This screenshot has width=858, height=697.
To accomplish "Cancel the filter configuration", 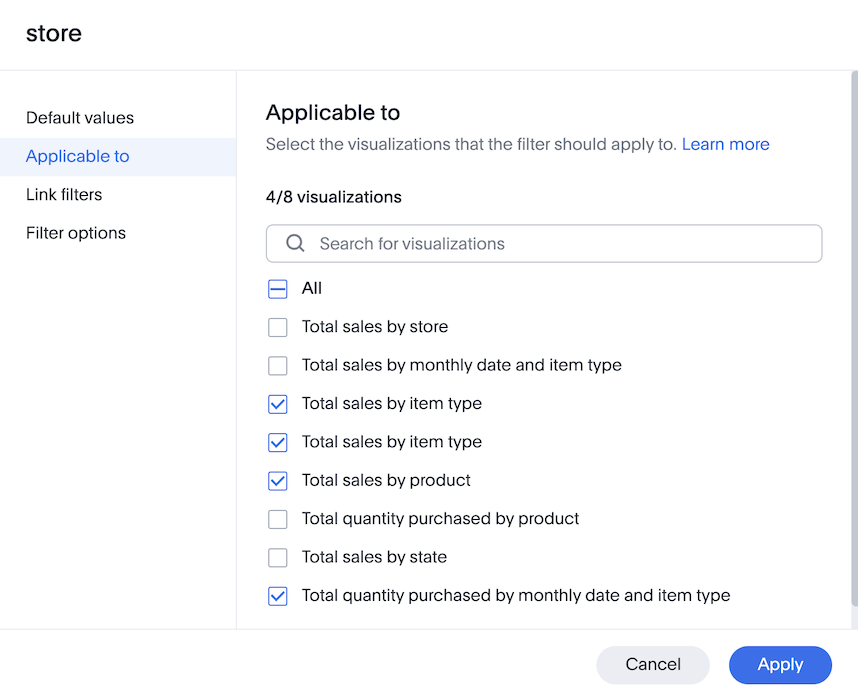I will tap(652, 665).
